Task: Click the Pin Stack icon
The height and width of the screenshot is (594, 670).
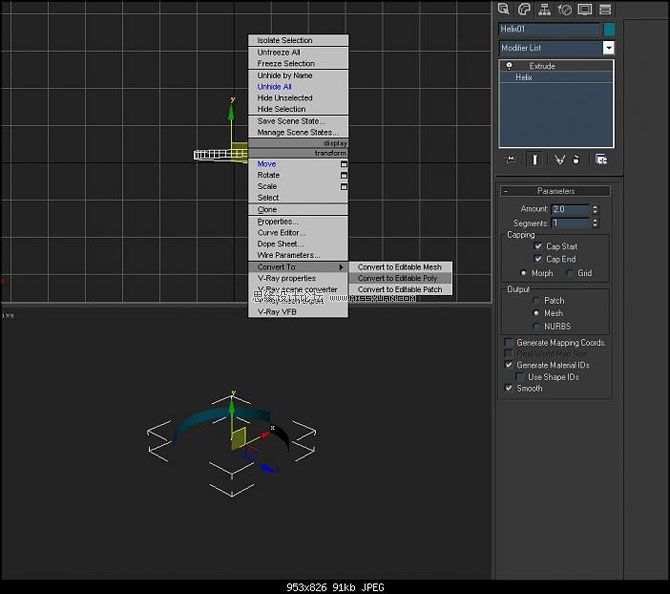Action: pyautogui.click(x=511, y=160)
